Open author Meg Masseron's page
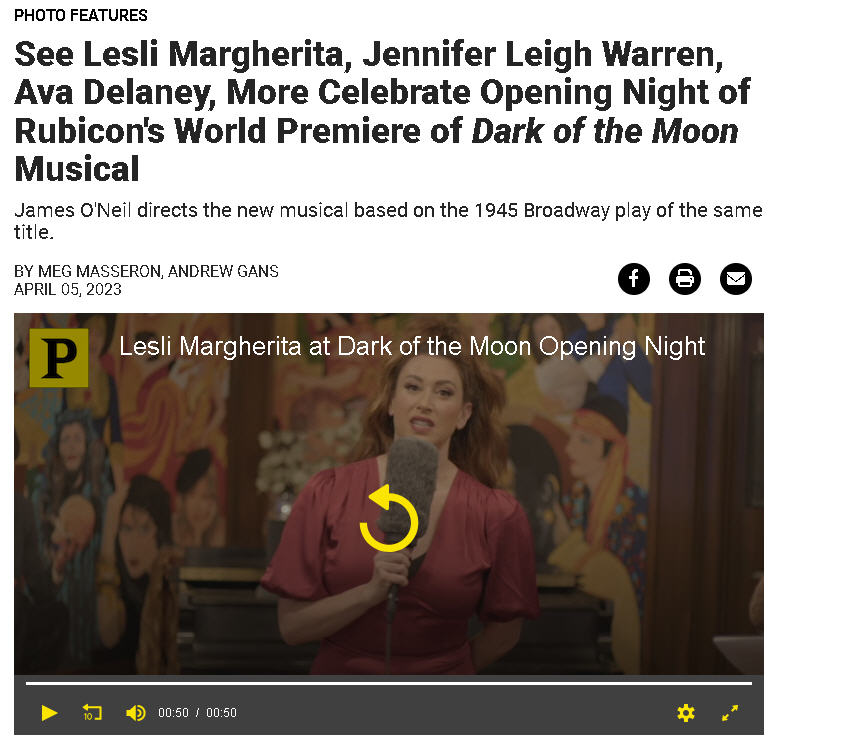The height and width of the screenshot is (737, 845). tap(99, 271)
